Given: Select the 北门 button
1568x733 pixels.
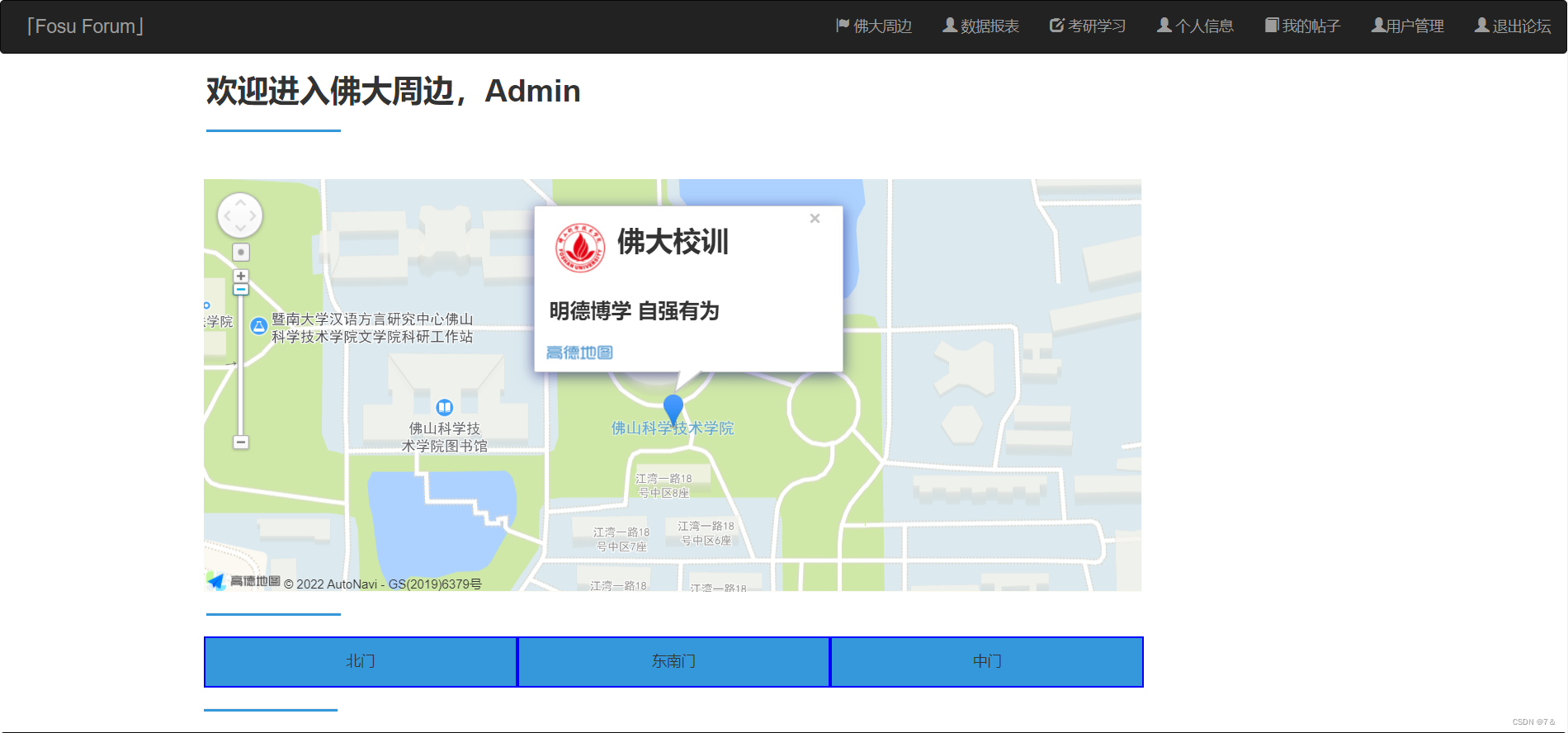Looking at the screenshot, I should click(x=361, y=661).
